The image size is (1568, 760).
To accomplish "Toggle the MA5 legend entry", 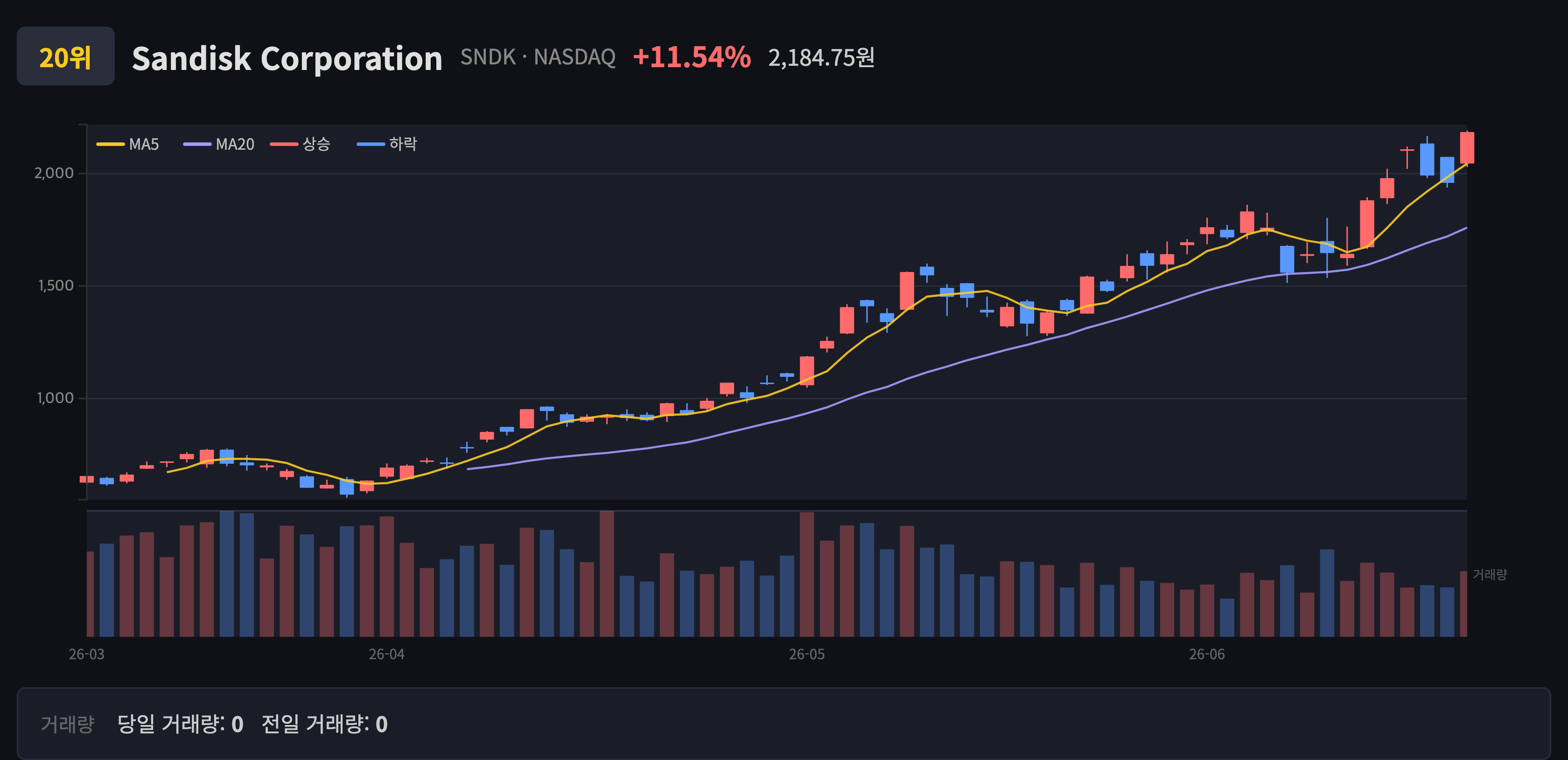I will (128, 144).
